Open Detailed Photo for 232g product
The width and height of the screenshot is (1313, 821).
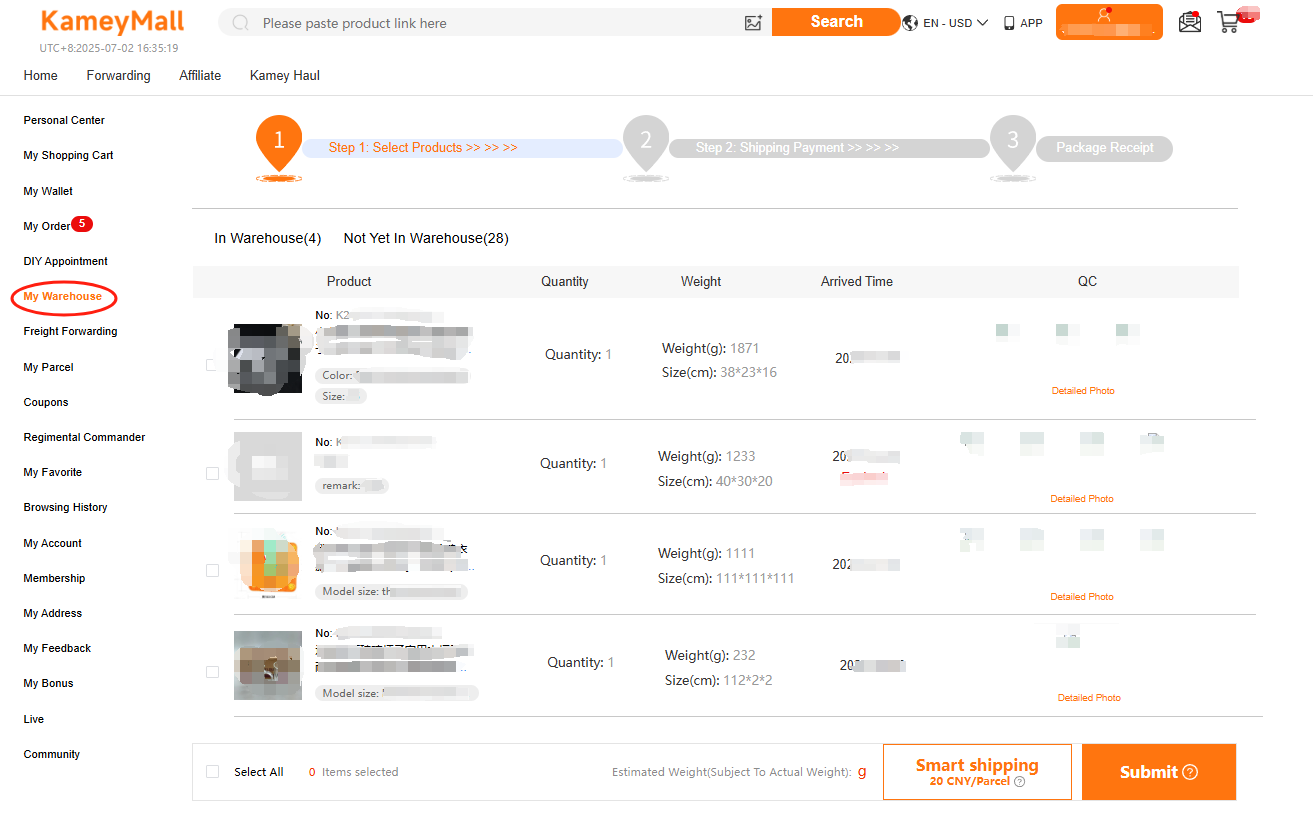click(1089, 698)
